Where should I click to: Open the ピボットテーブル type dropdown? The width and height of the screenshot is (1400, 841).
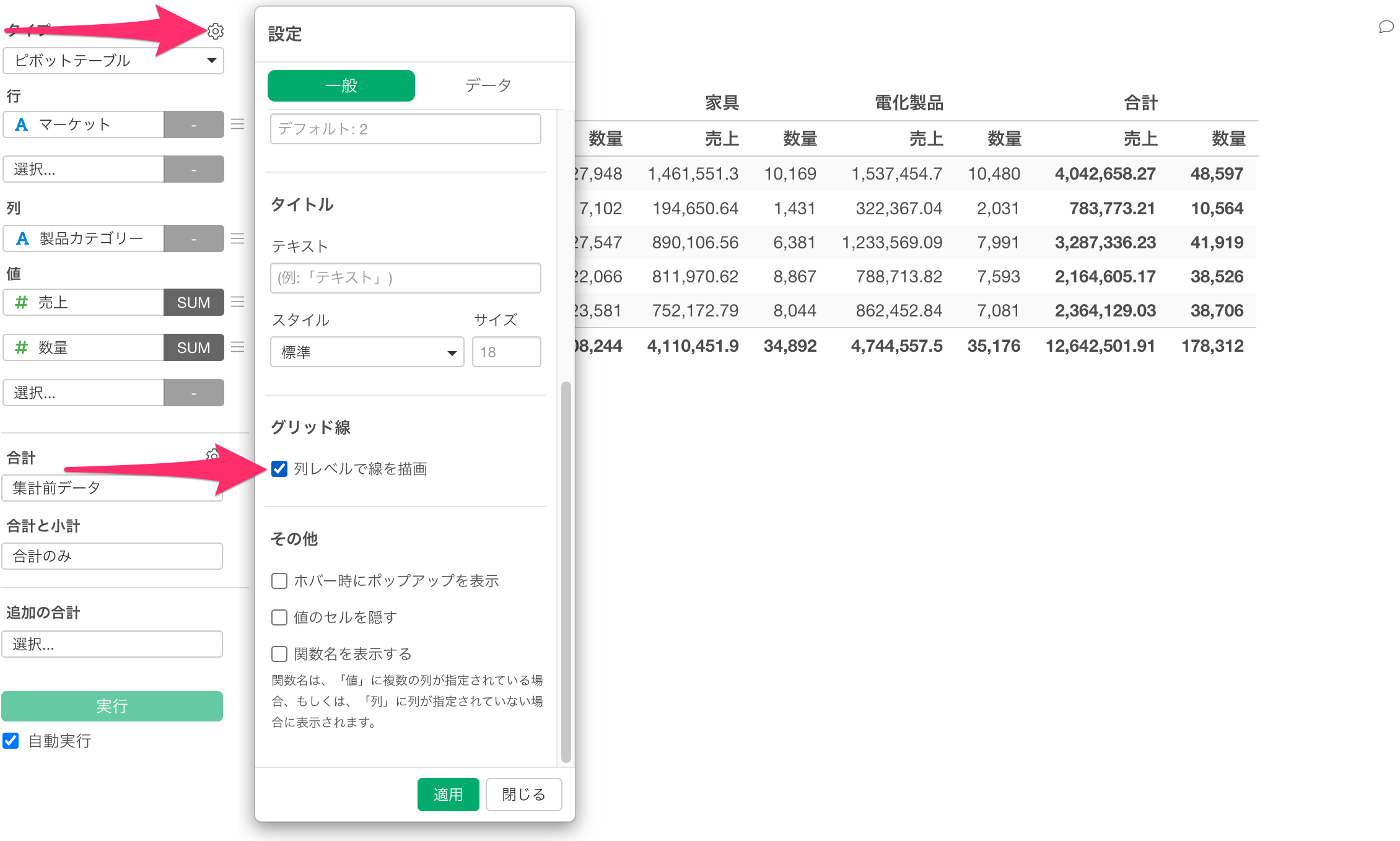(x=113, y=61)
